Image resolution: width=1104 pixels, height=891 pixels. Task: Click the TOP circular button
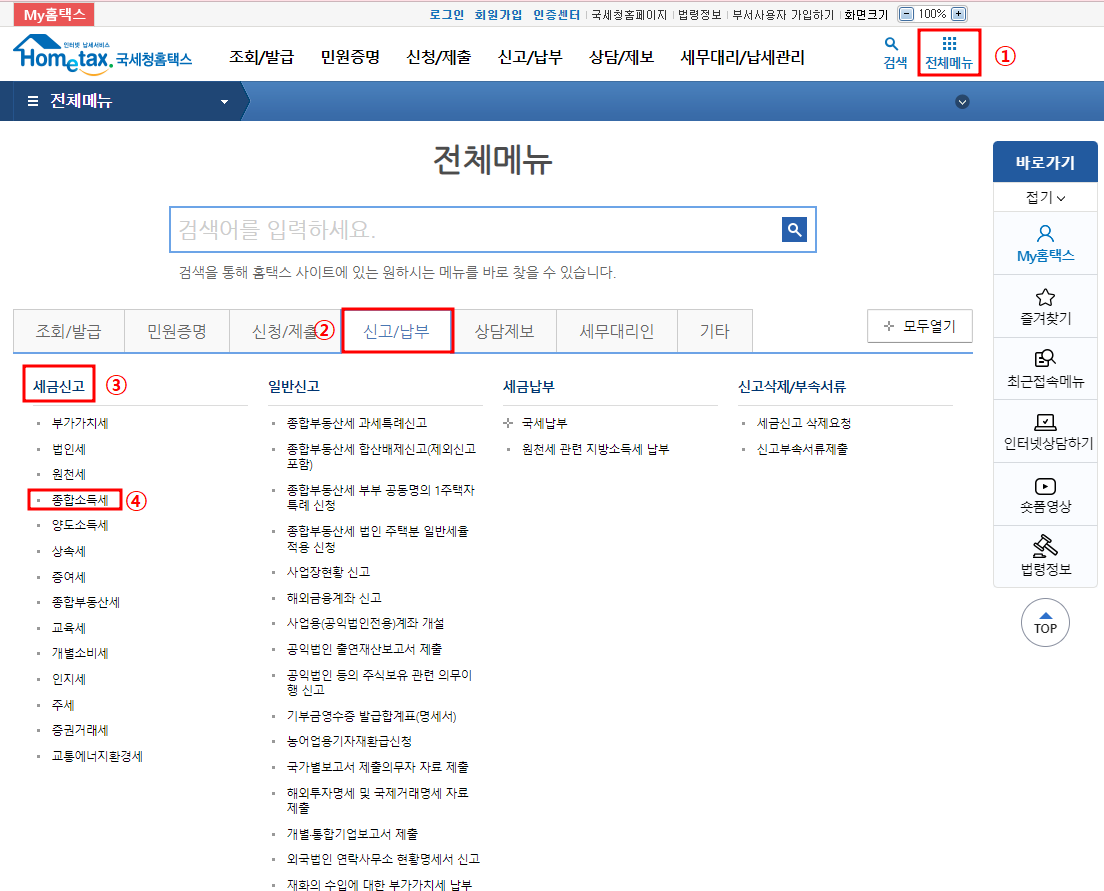pos(1045,622)
